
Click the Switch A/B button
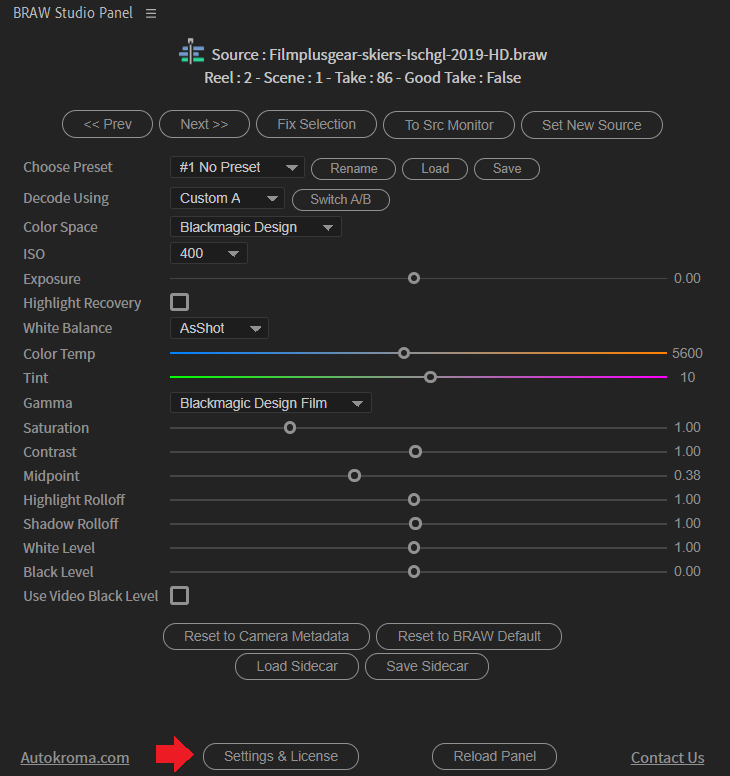tap(341, 199)
